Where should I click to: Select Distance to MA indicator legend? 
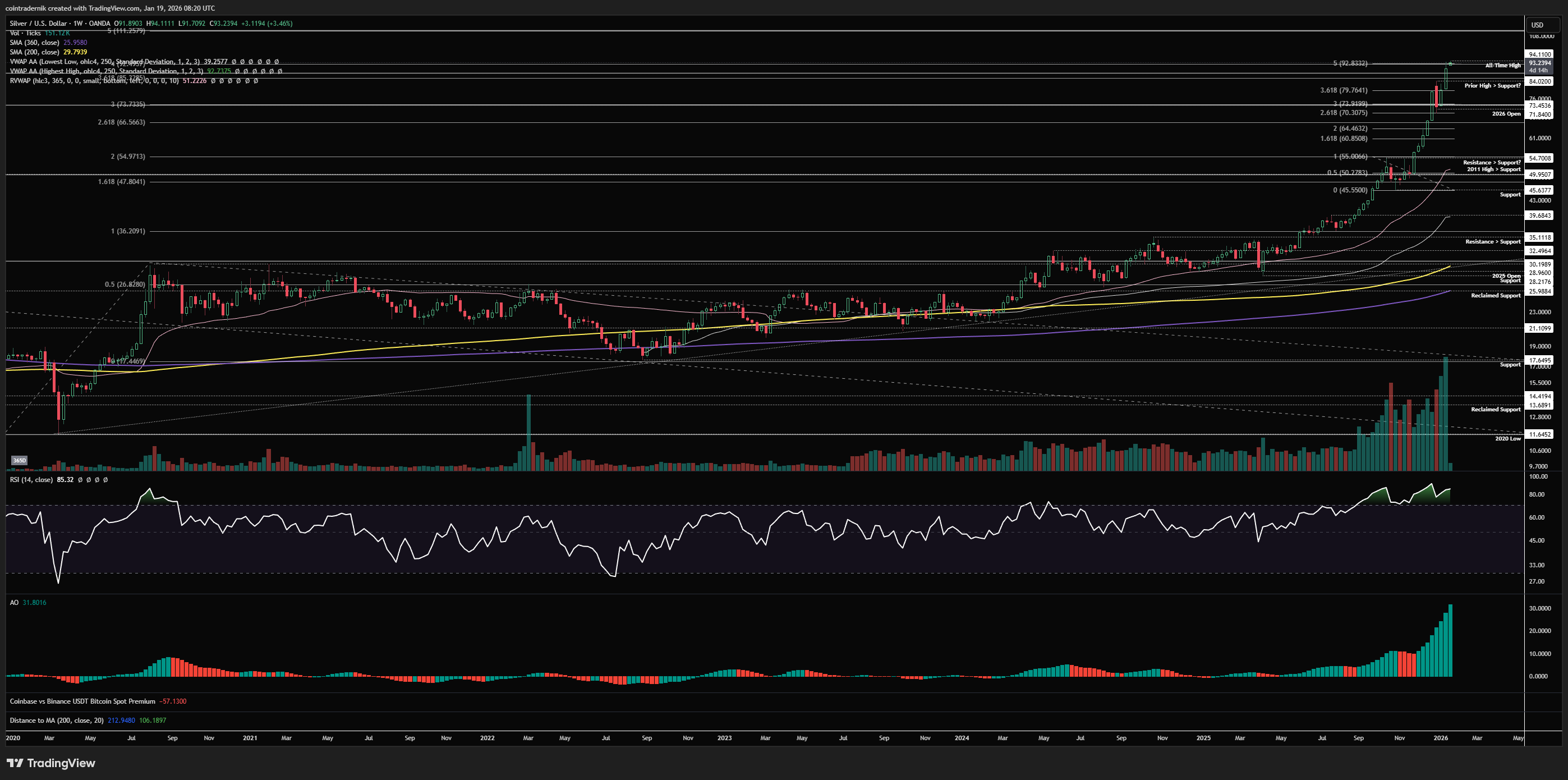pos(57,721)
